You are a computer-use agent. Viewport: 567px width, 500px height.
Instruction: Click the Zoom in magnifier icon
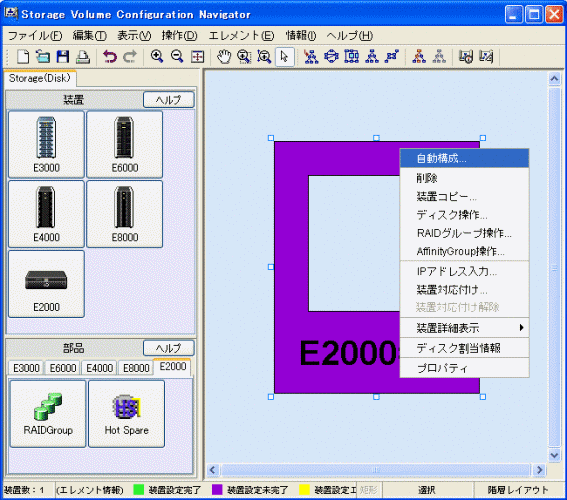(x=157, y=57)
